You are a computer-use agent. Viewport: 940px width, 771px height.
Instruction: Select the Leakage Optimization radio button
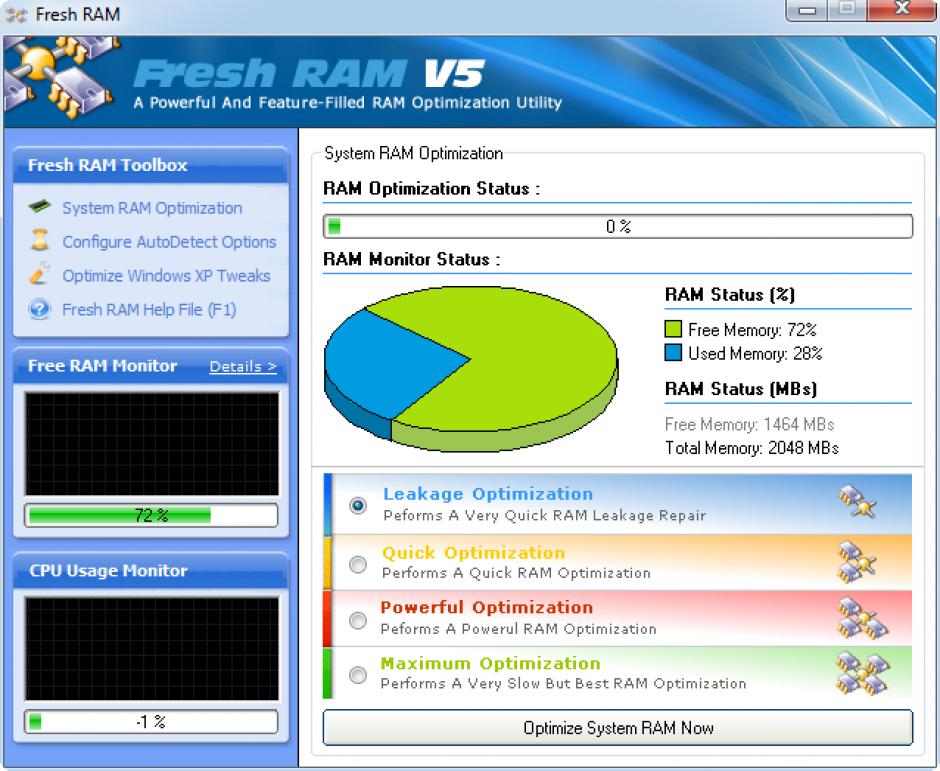(x=358, y=505)
